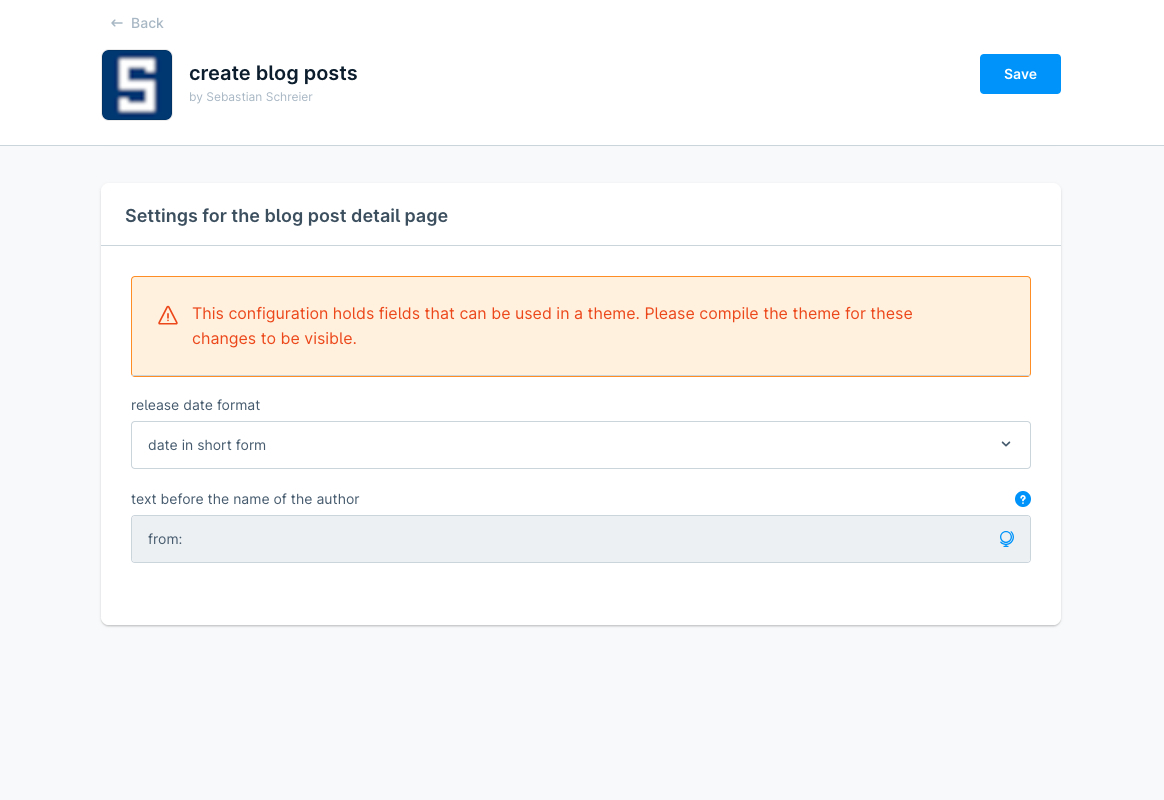Image resolution: width=1164 pixels, height=800 pixels.
Task: Focus the 'from:' text input field
Action: coord(560,539)
